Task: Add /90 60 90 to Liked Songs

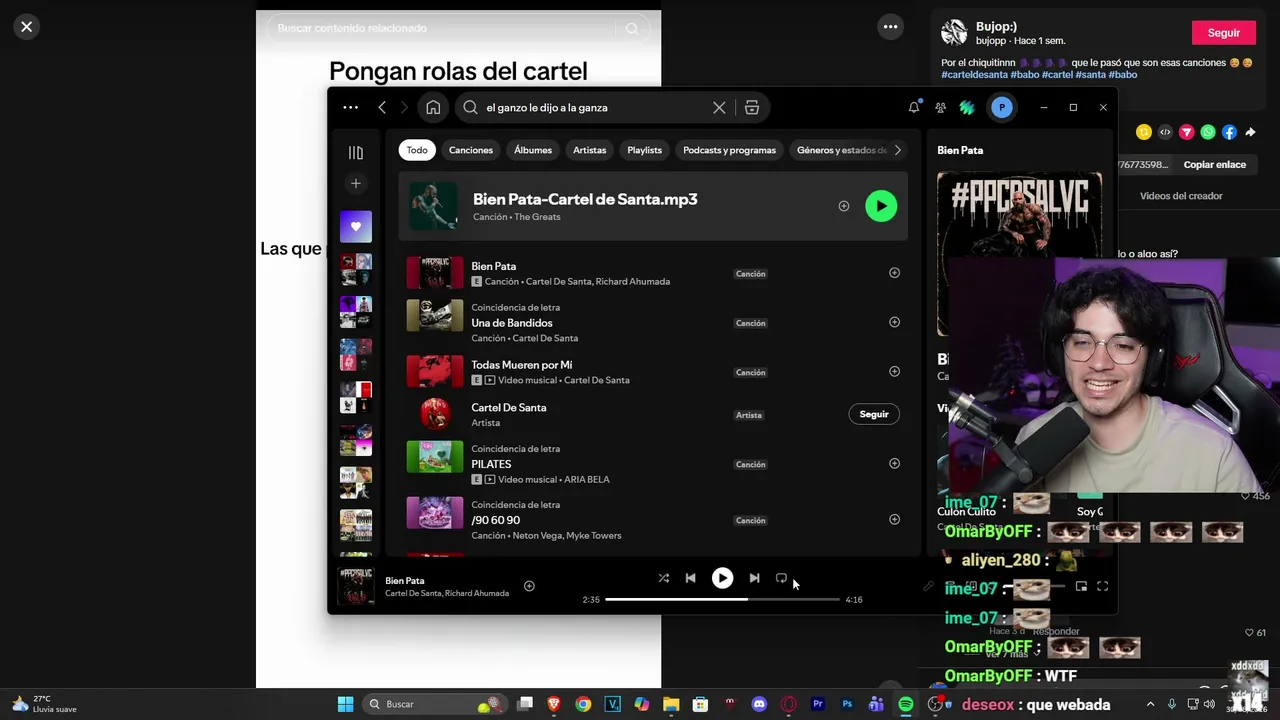Action: pos(894,519)
